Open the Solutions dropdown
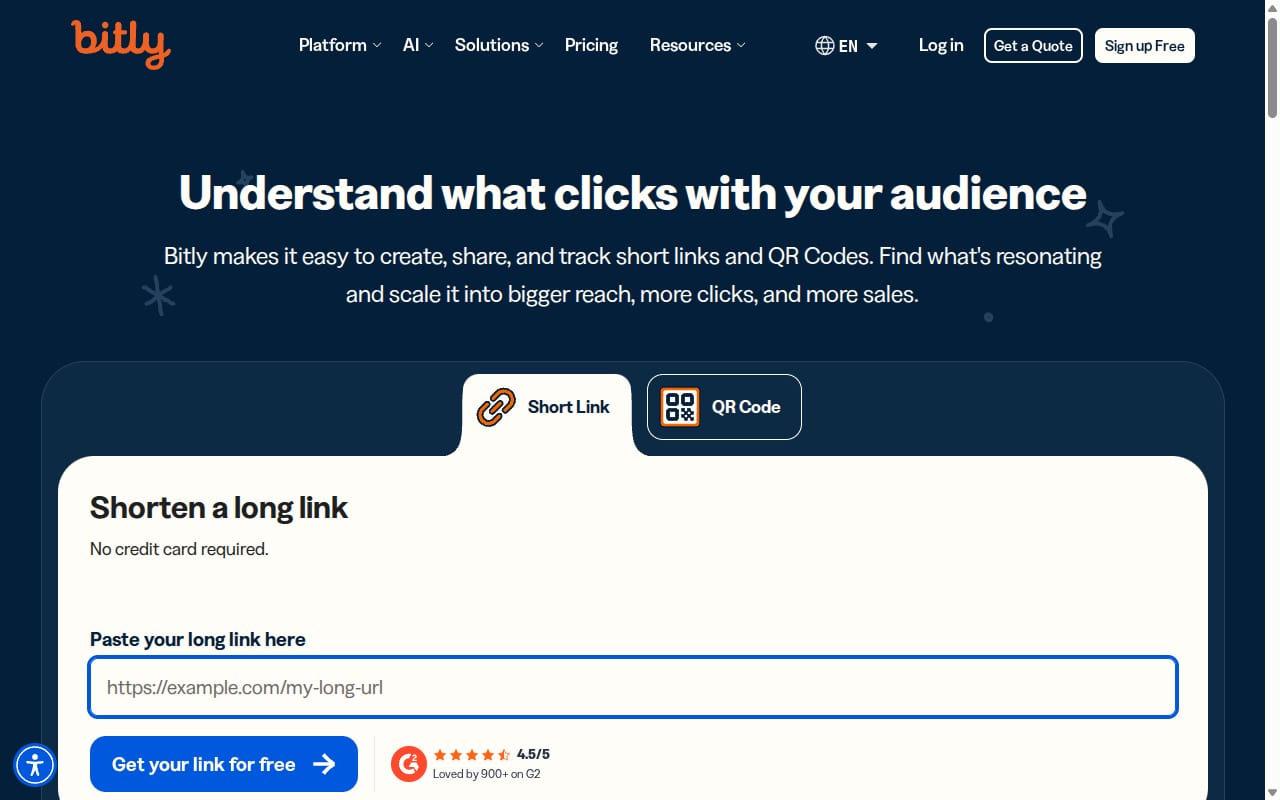Image resolution: width=1280 pixels, height=800 pixels. (499, 45)
